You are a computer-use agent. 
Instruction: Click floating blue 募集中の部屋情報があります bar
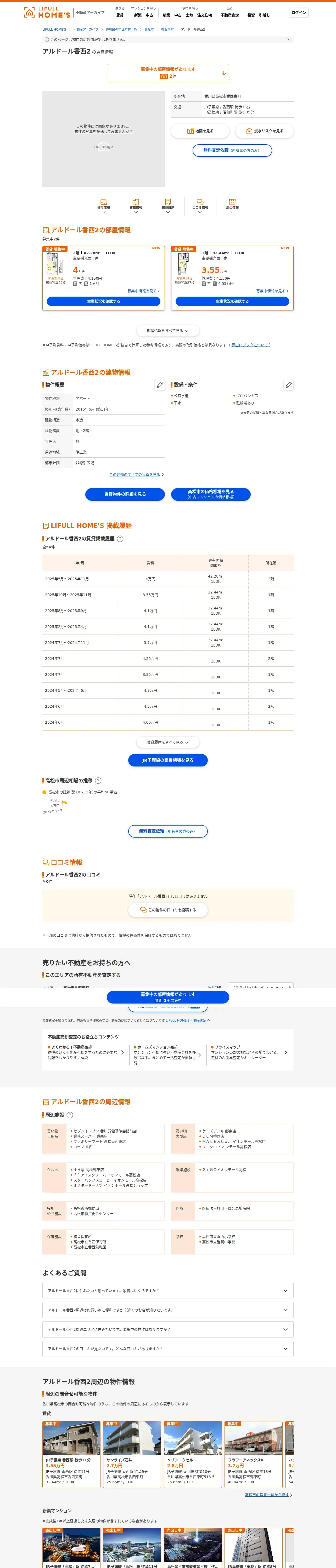click(168, 997)
